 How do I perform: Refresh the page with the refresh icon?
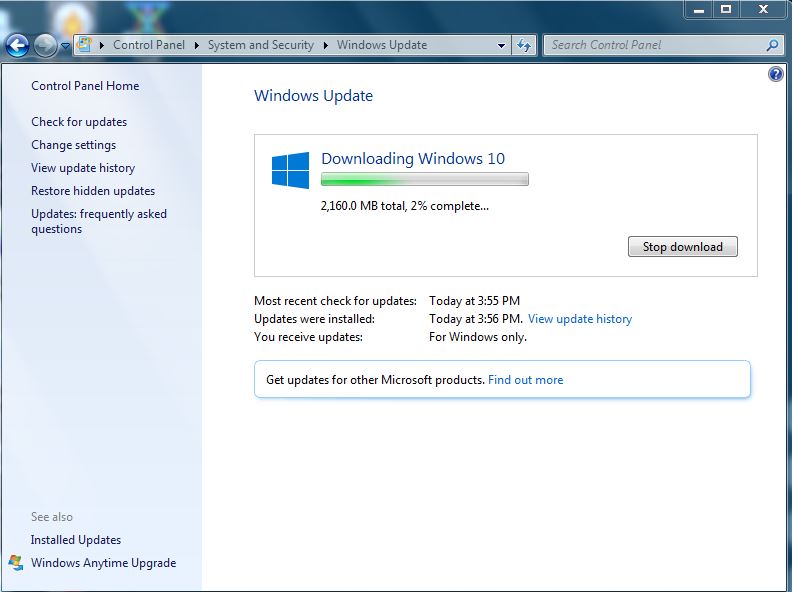pos(524,45)
